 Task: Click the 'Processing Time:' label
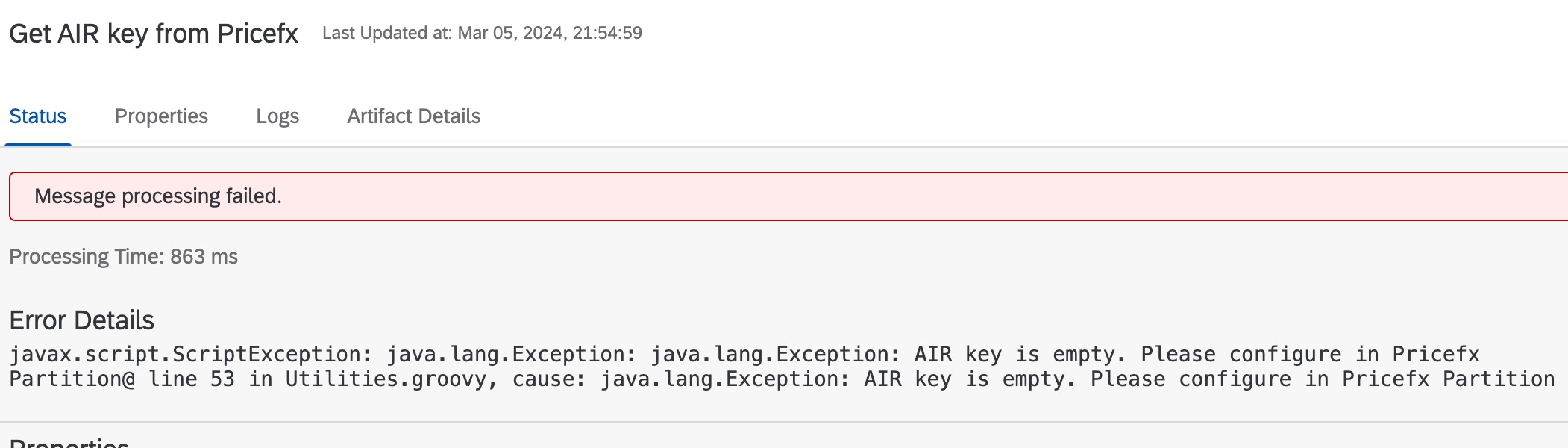coord(87,257)
